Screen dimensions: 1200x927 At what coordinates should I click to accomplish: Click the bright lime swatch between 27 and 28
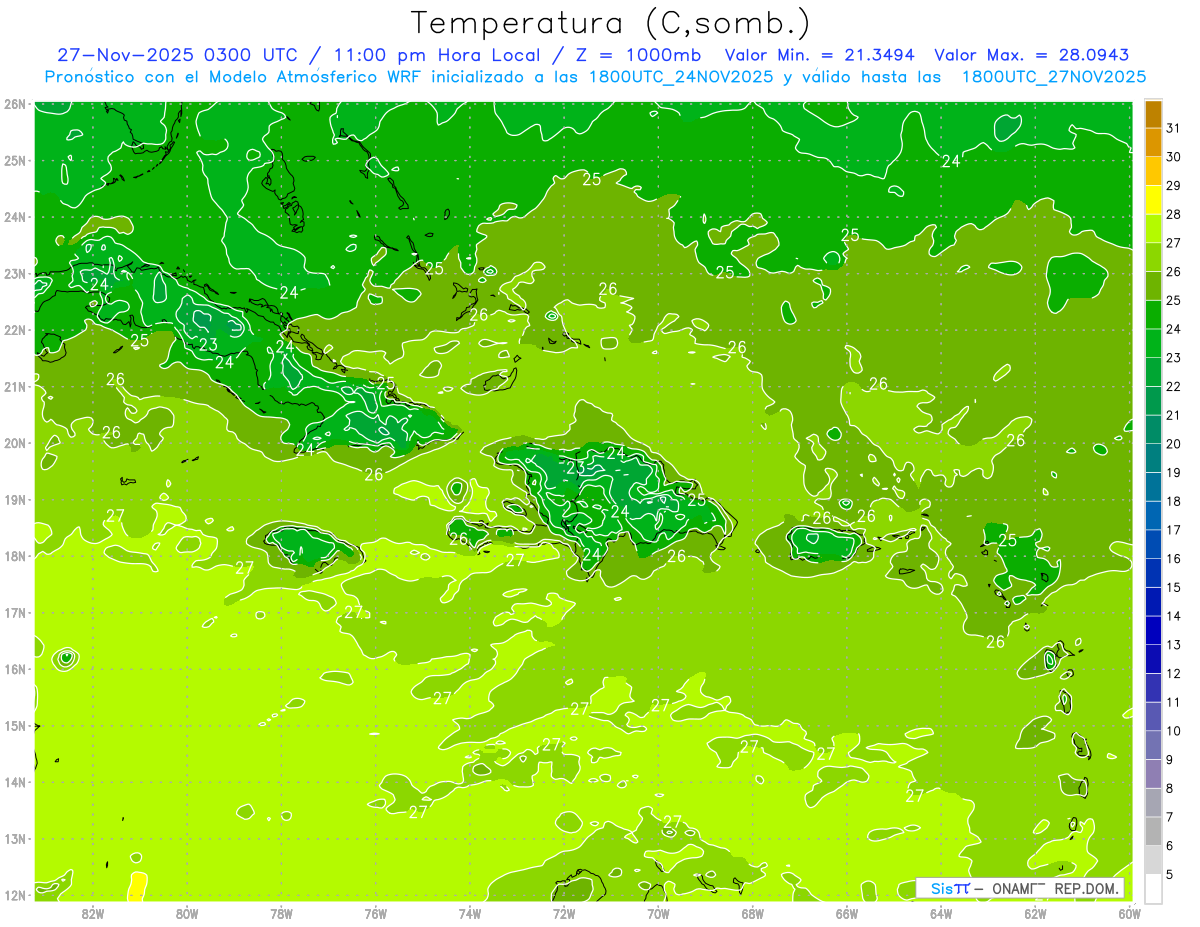1153,229
